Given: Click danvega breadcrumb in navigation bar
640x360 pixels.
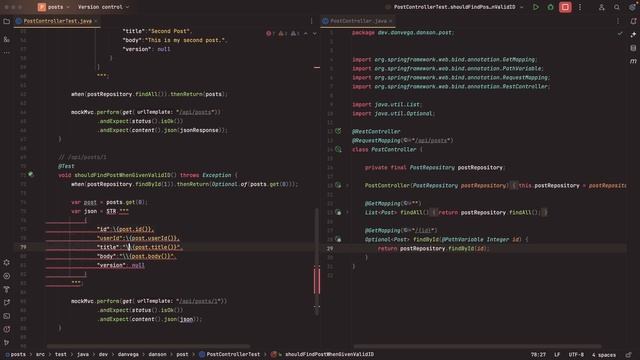Looking at the screenshot, I should 128,354.
